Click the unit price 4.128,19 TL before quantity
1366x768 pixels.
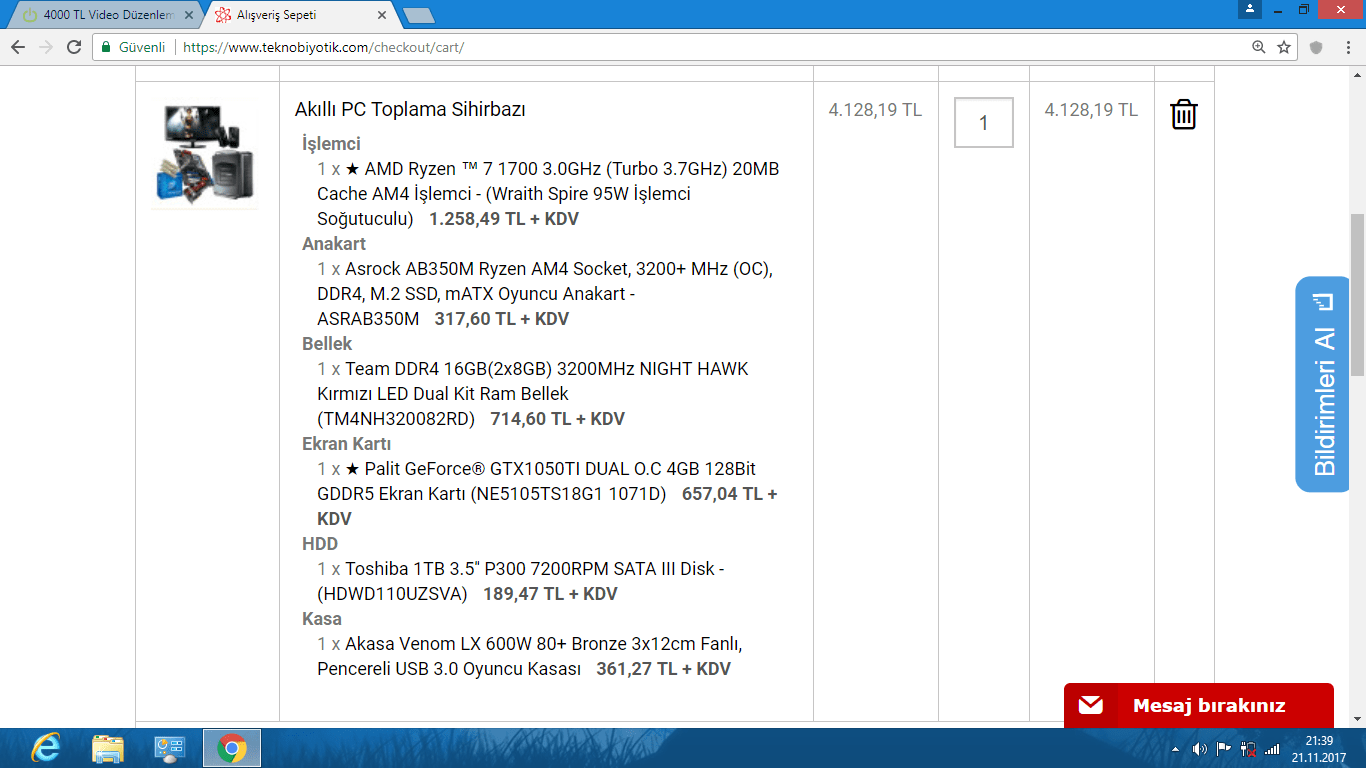pos(875,110)
